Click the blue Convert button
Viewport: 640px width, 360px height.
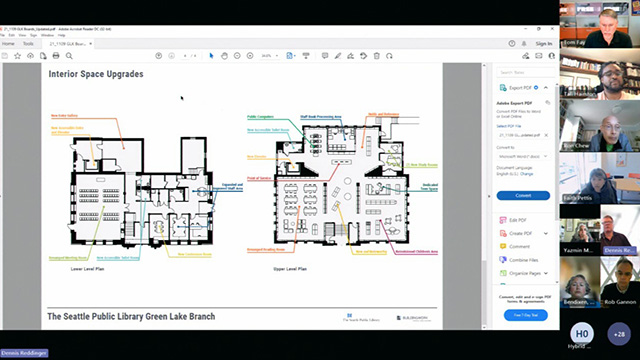pos(523,196)
